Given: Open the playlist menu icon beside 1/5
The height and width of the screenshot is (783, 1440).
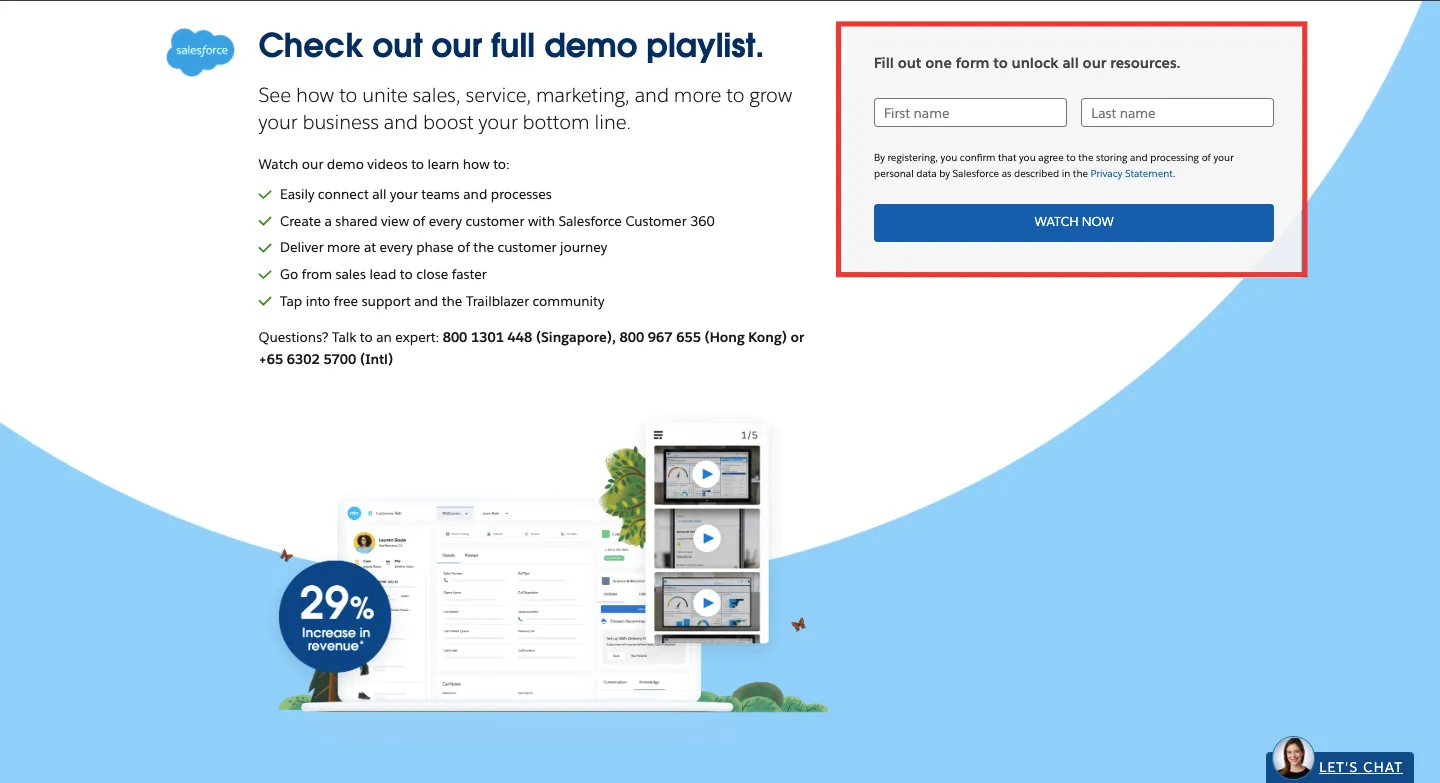Looking at the screenshot, I should tap(658, 435).
